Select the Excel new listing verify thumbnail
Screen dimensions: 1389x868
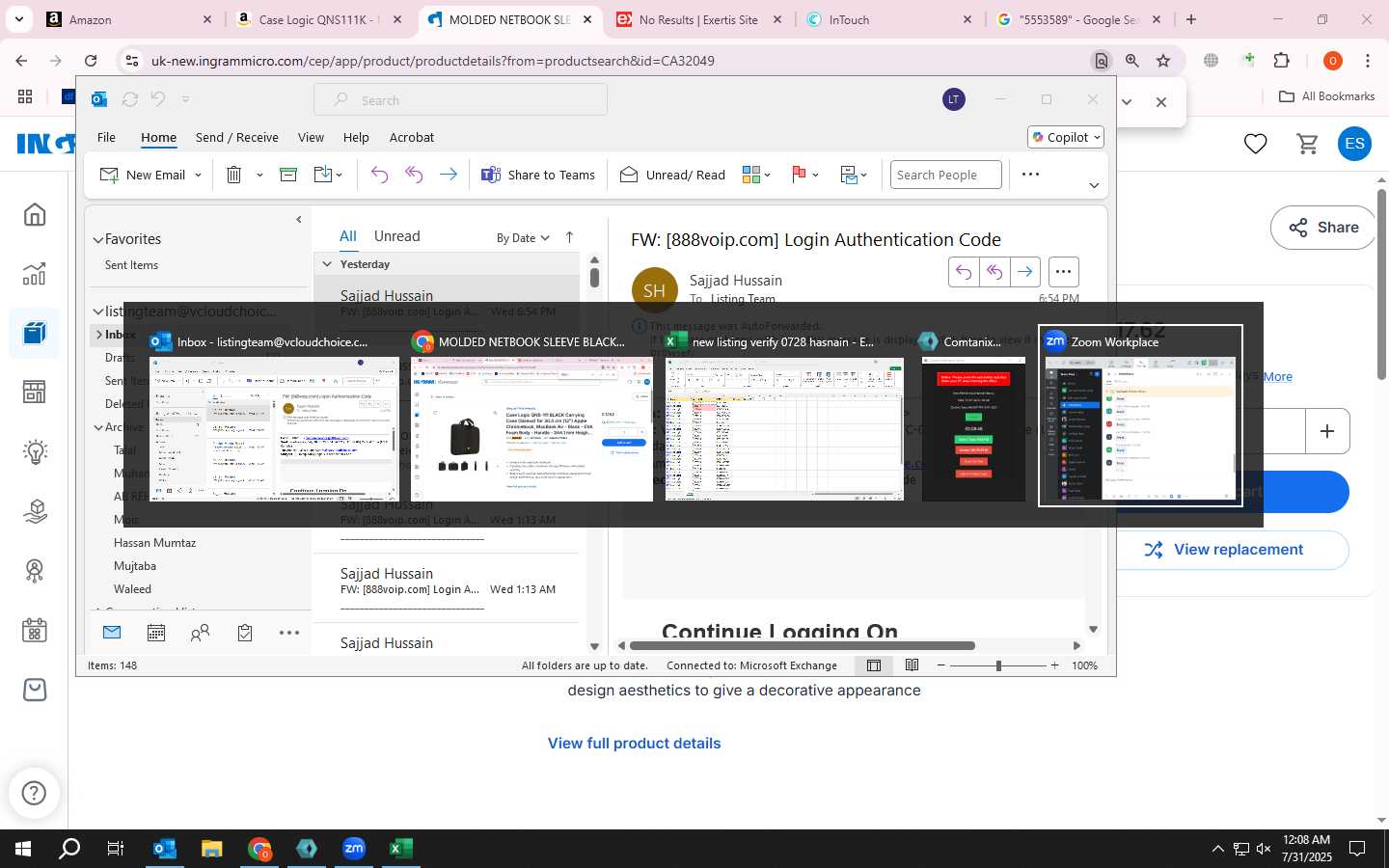pos(784,416)
